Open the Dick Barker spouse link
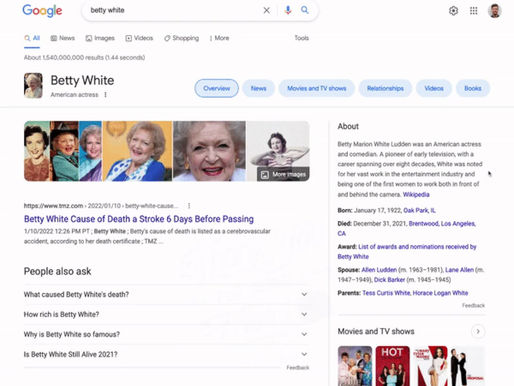 click(x=389, y=280)
